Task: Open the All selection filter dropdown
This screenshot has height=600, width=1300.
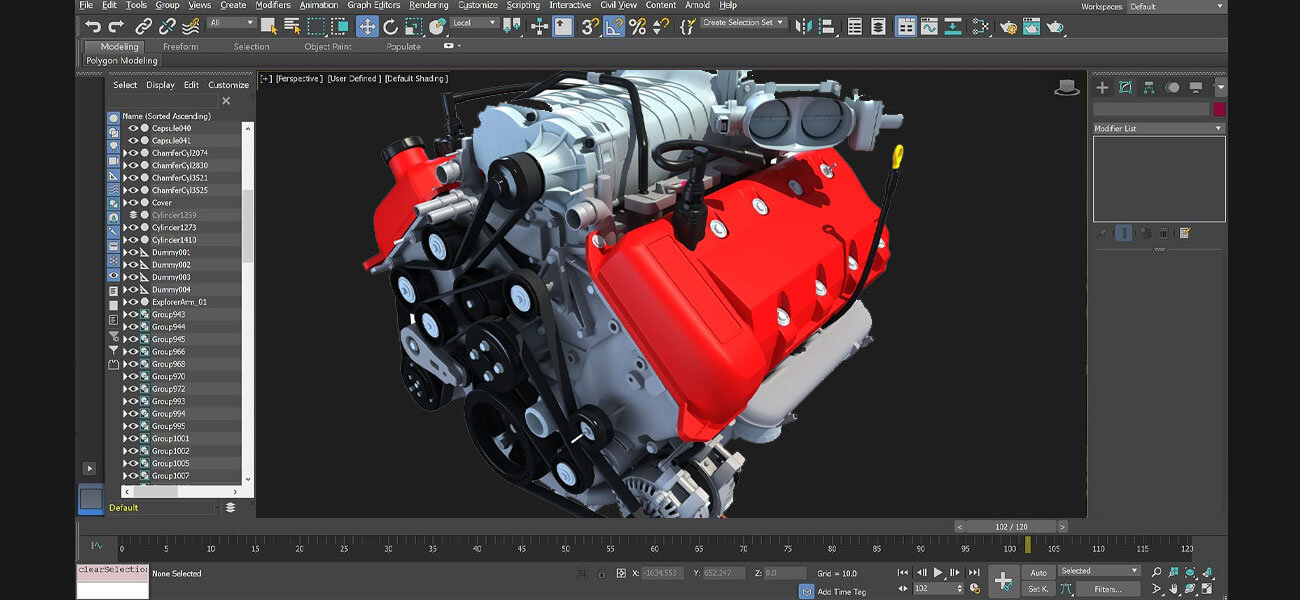Action: (x=230, y=21)
